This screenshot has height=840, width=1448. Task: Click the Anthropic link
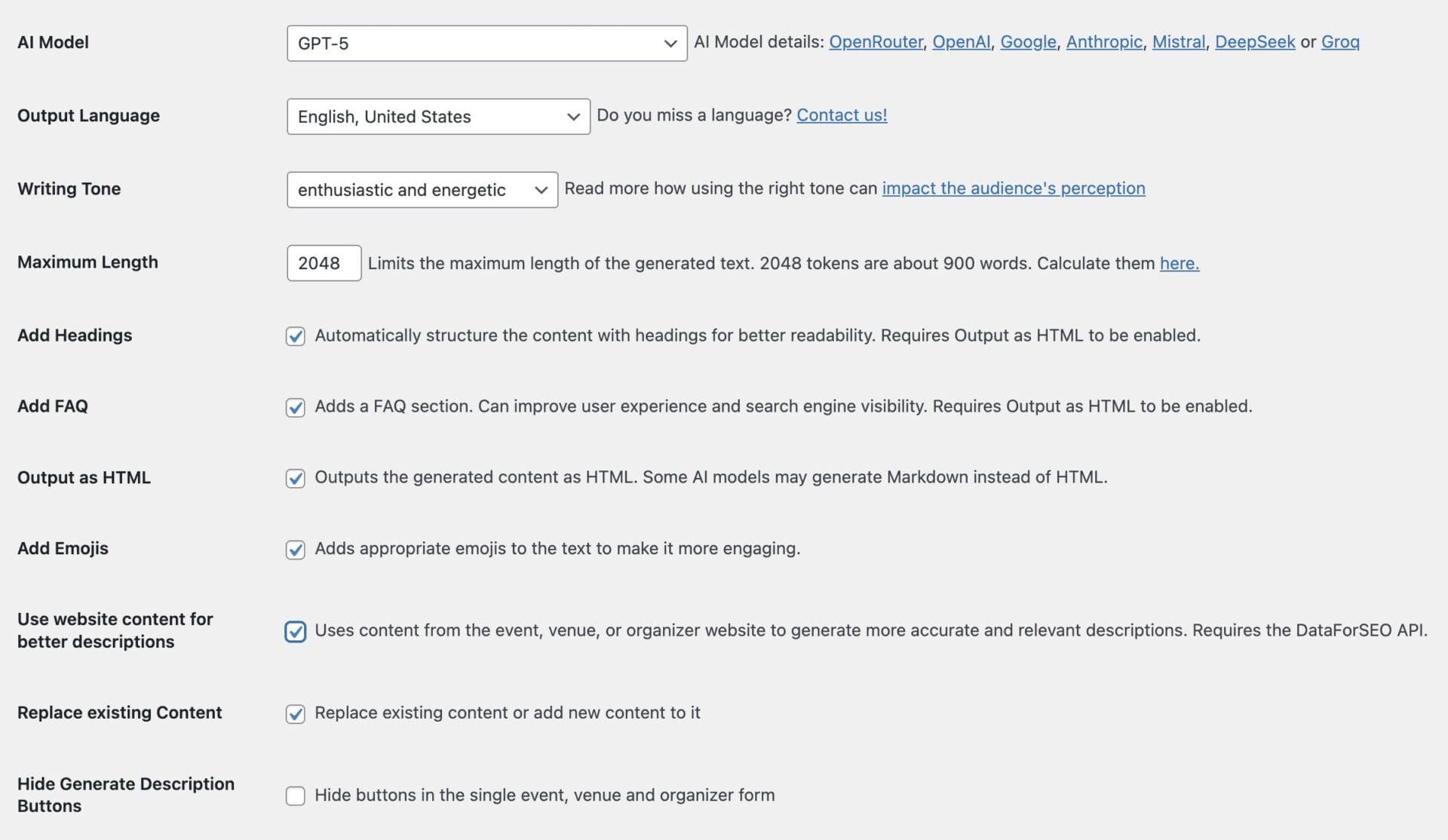pyautogui.click(x=1103, y=41)
